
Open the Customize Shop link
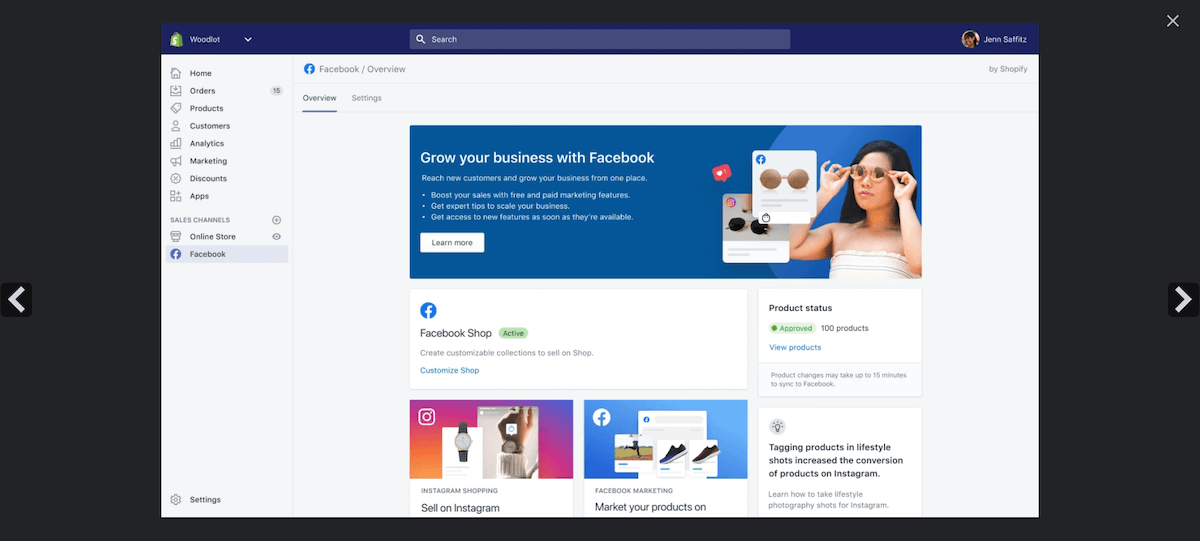coord(450,370)
